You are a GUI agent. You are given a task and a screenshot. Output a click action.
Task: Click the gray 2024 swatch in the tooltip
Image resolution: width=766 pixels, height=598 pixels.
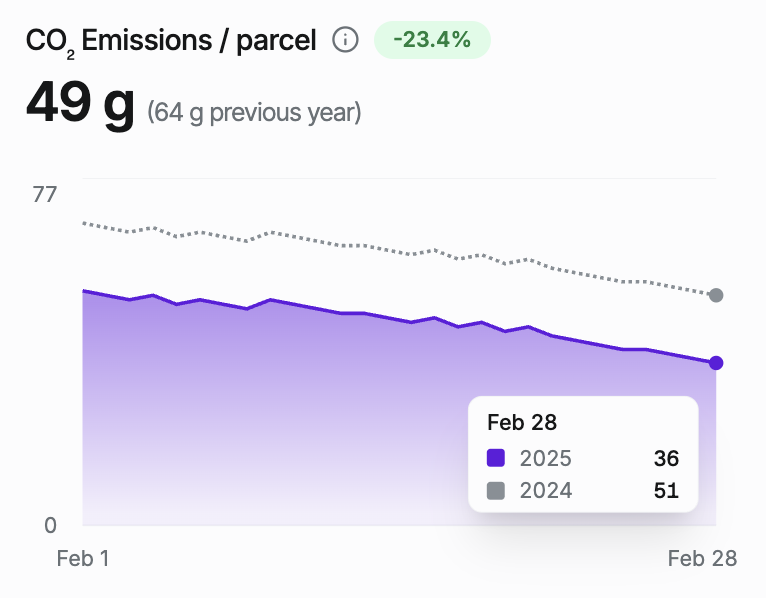(496, 491)
